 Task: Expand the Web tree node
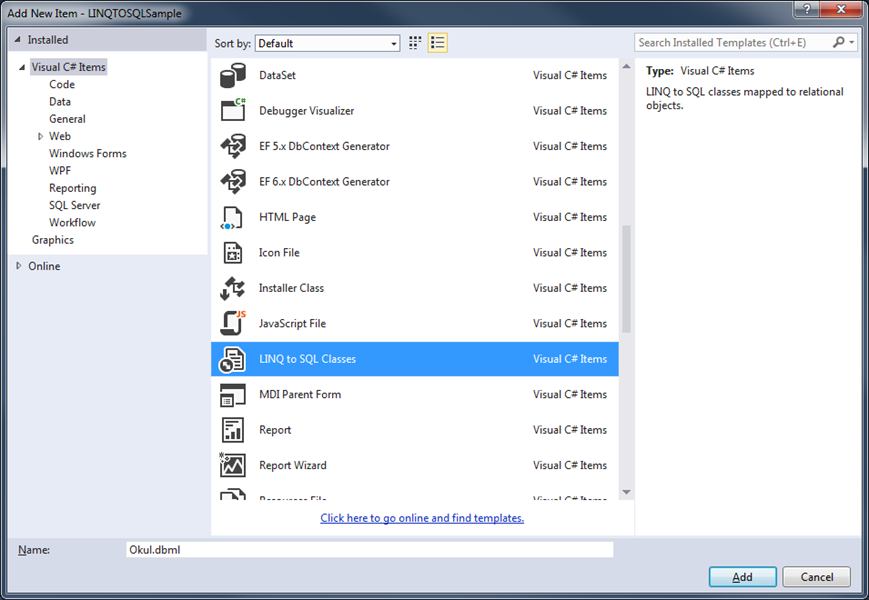click(x=40, y=136)
